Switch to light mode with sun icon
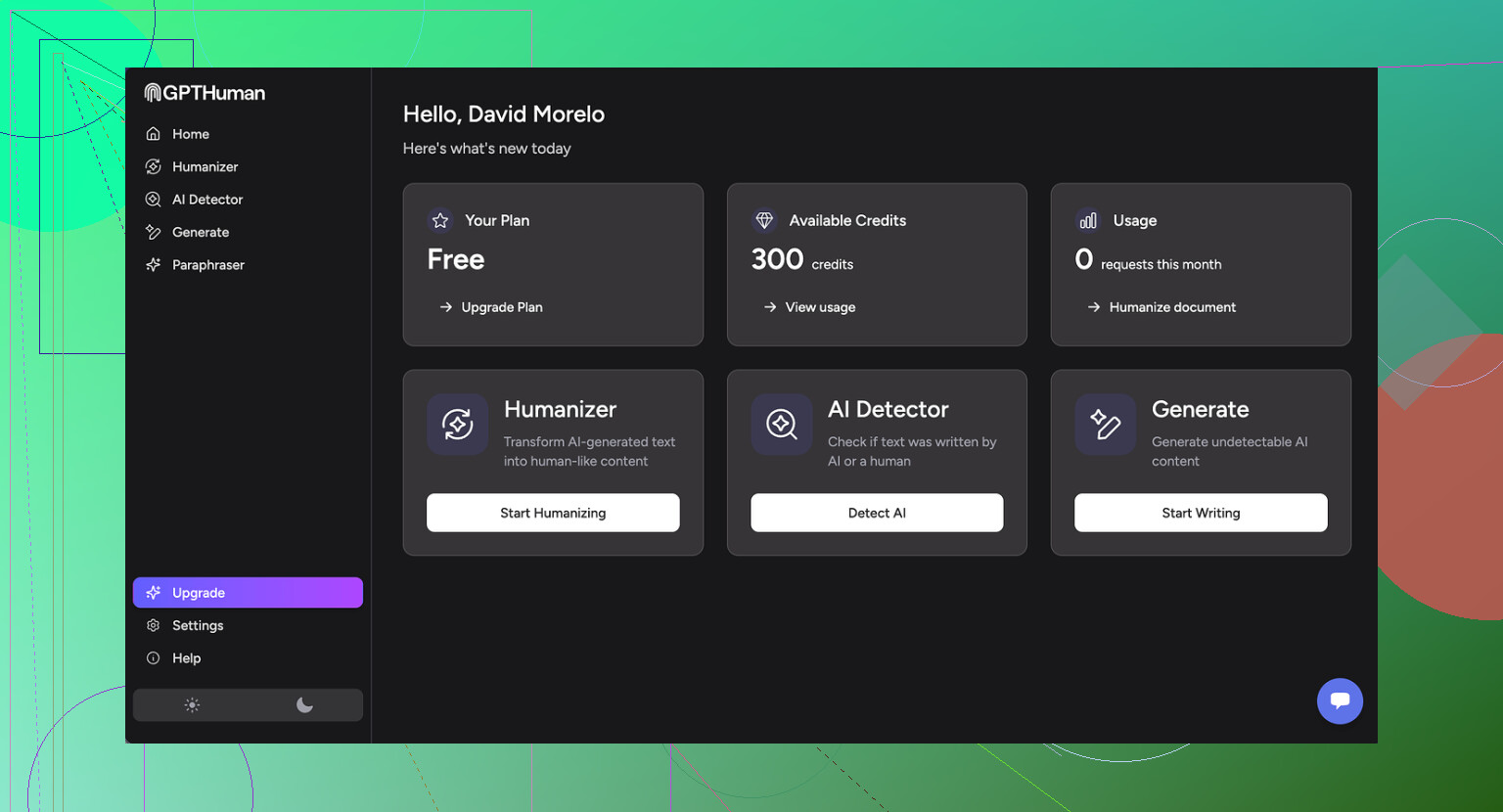1503x812 pixels. coord(192,705)
